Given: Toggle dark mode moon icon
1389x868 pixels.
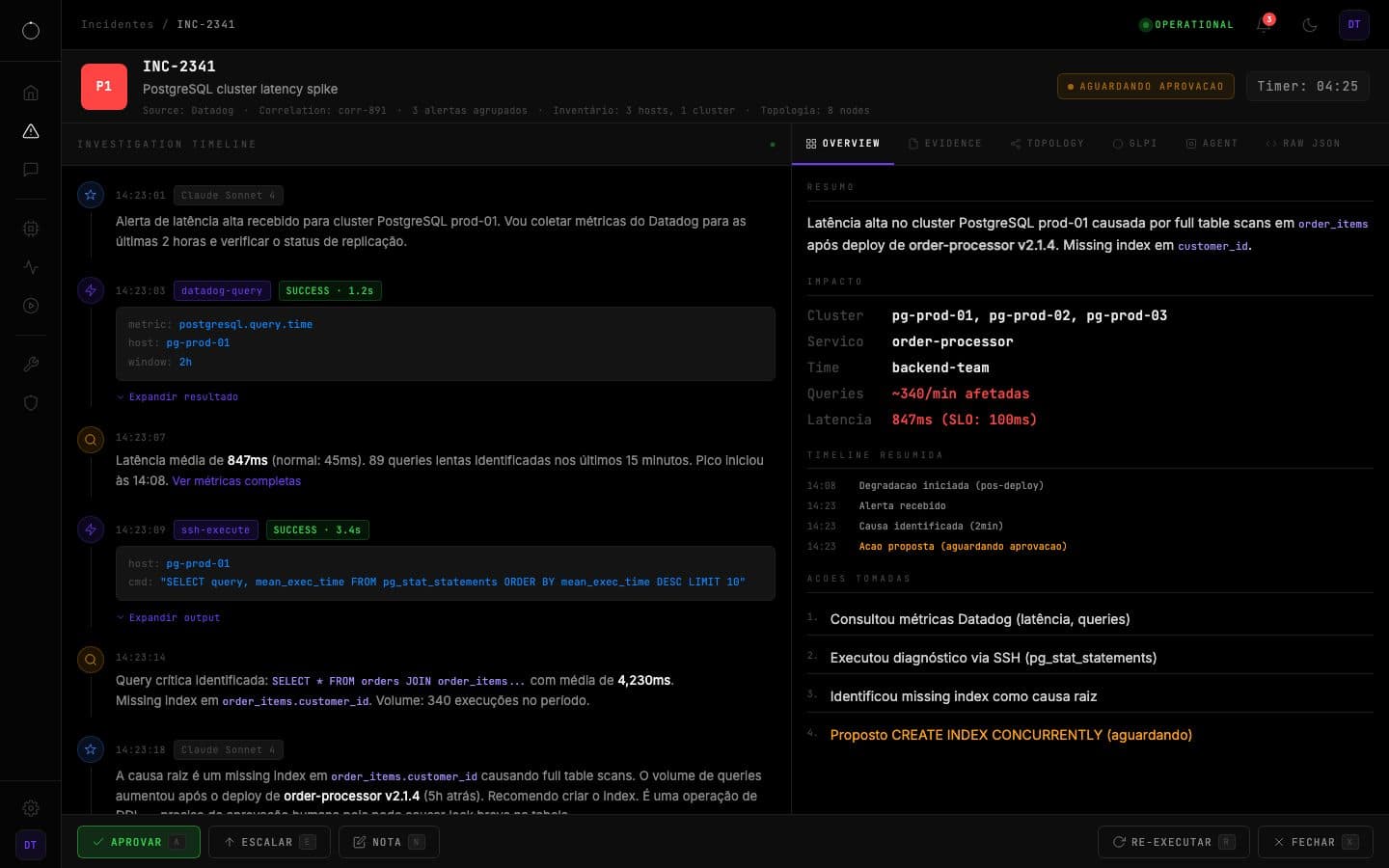Looking at the screenshot, I should 1310,25.
